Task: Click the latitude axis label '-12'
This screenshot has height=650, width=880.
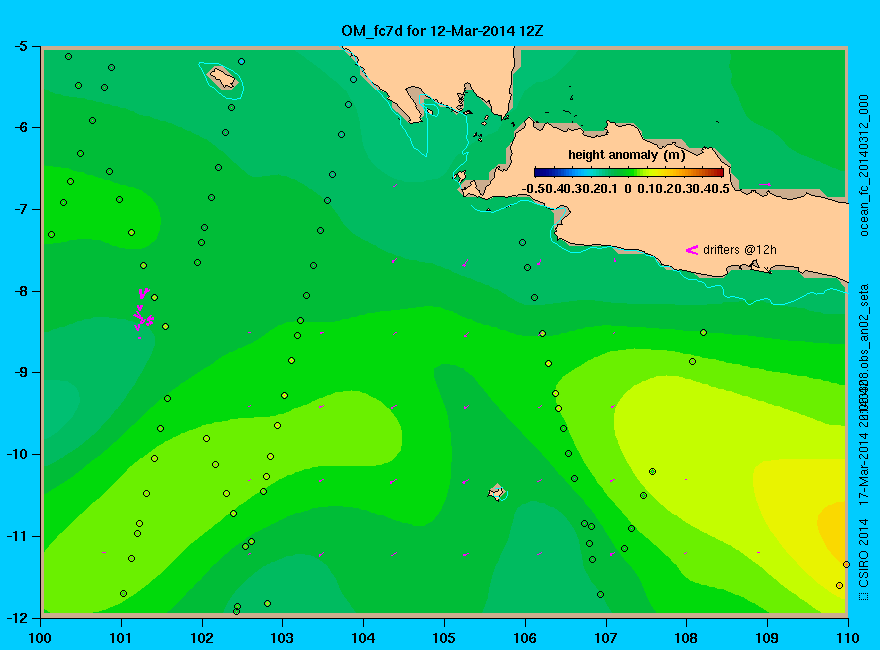Action: pos(17,617)
